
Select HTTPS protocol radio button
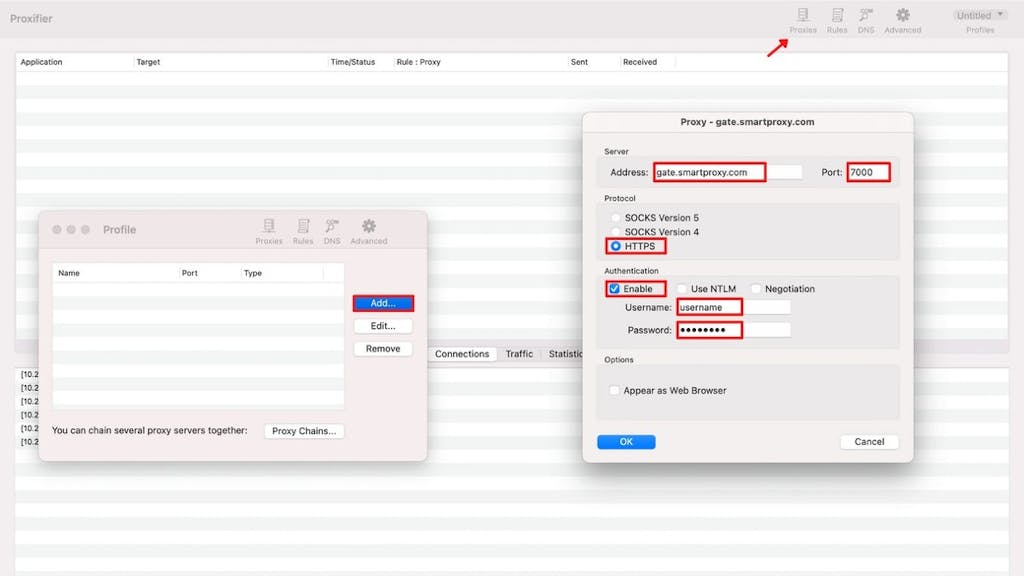[x=615, y=246]
